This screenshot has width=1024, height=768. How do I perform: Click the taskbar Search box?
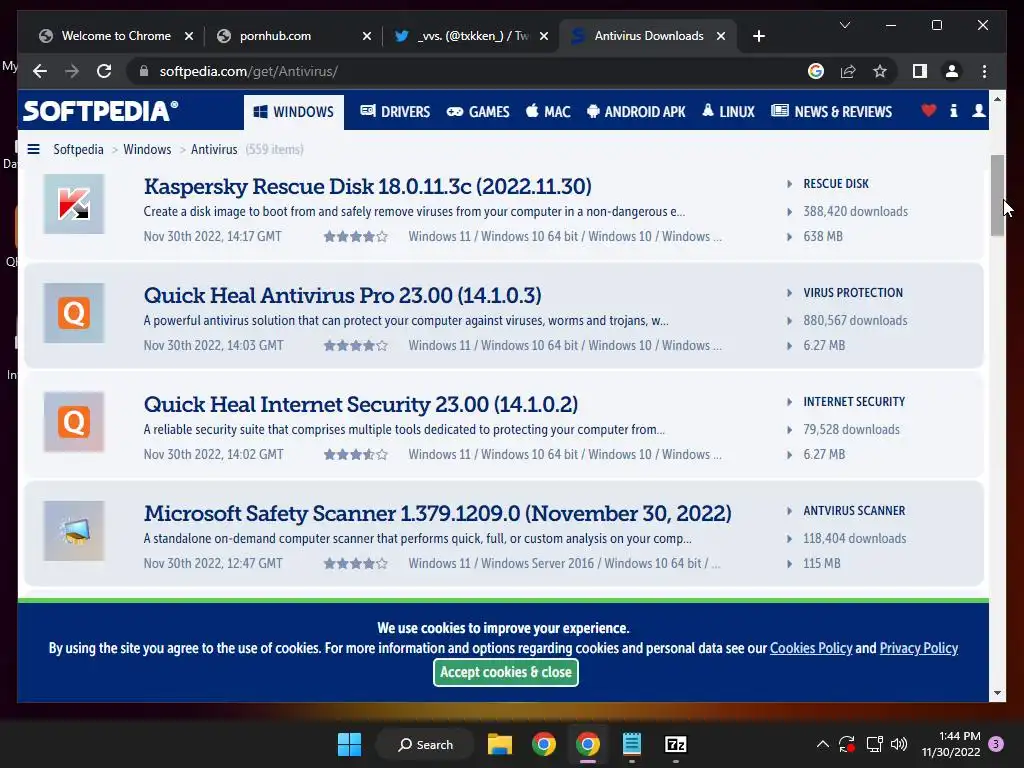point(424,744)
